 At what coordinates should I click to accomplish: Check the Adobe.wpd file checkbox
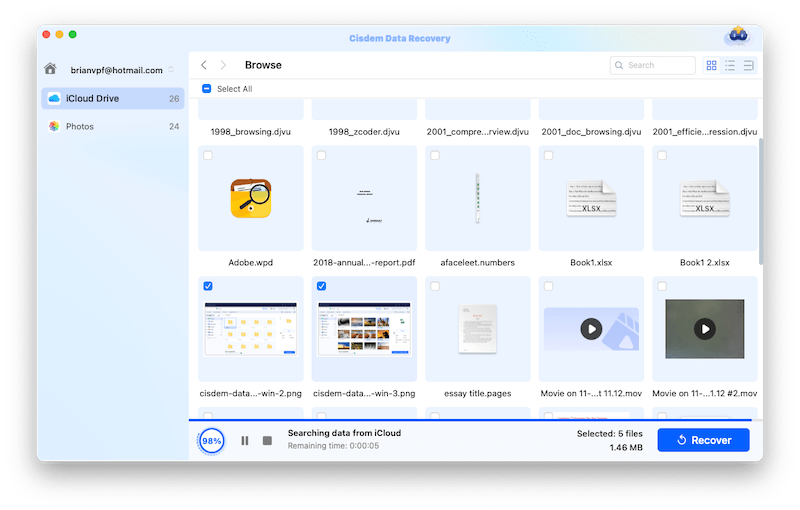coord(208,155)
